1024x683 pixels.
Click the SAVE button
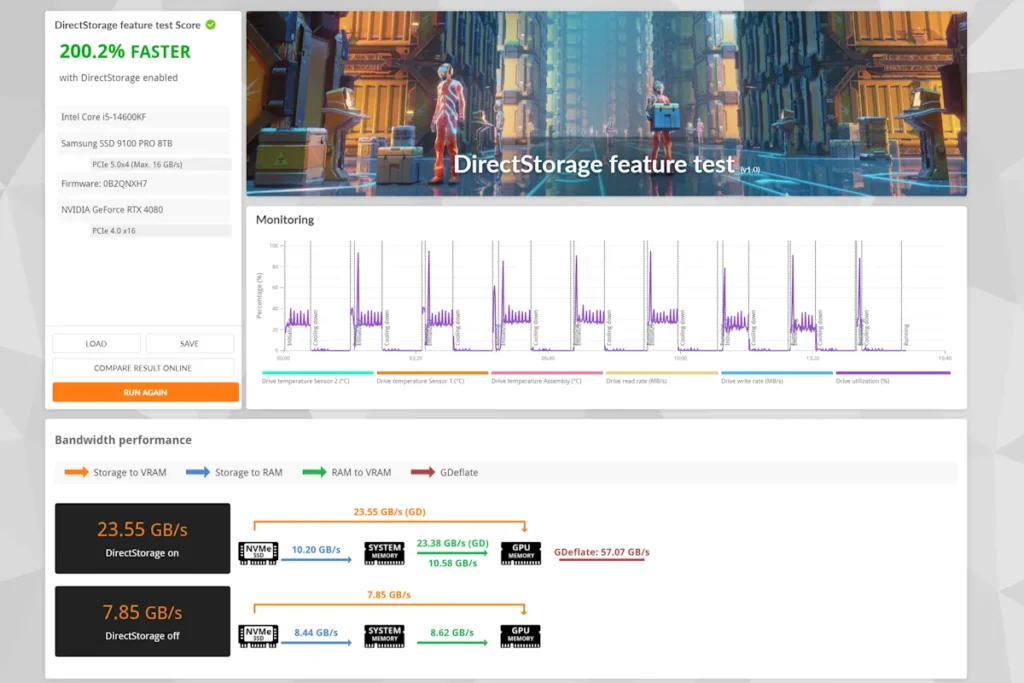point(189,343)
